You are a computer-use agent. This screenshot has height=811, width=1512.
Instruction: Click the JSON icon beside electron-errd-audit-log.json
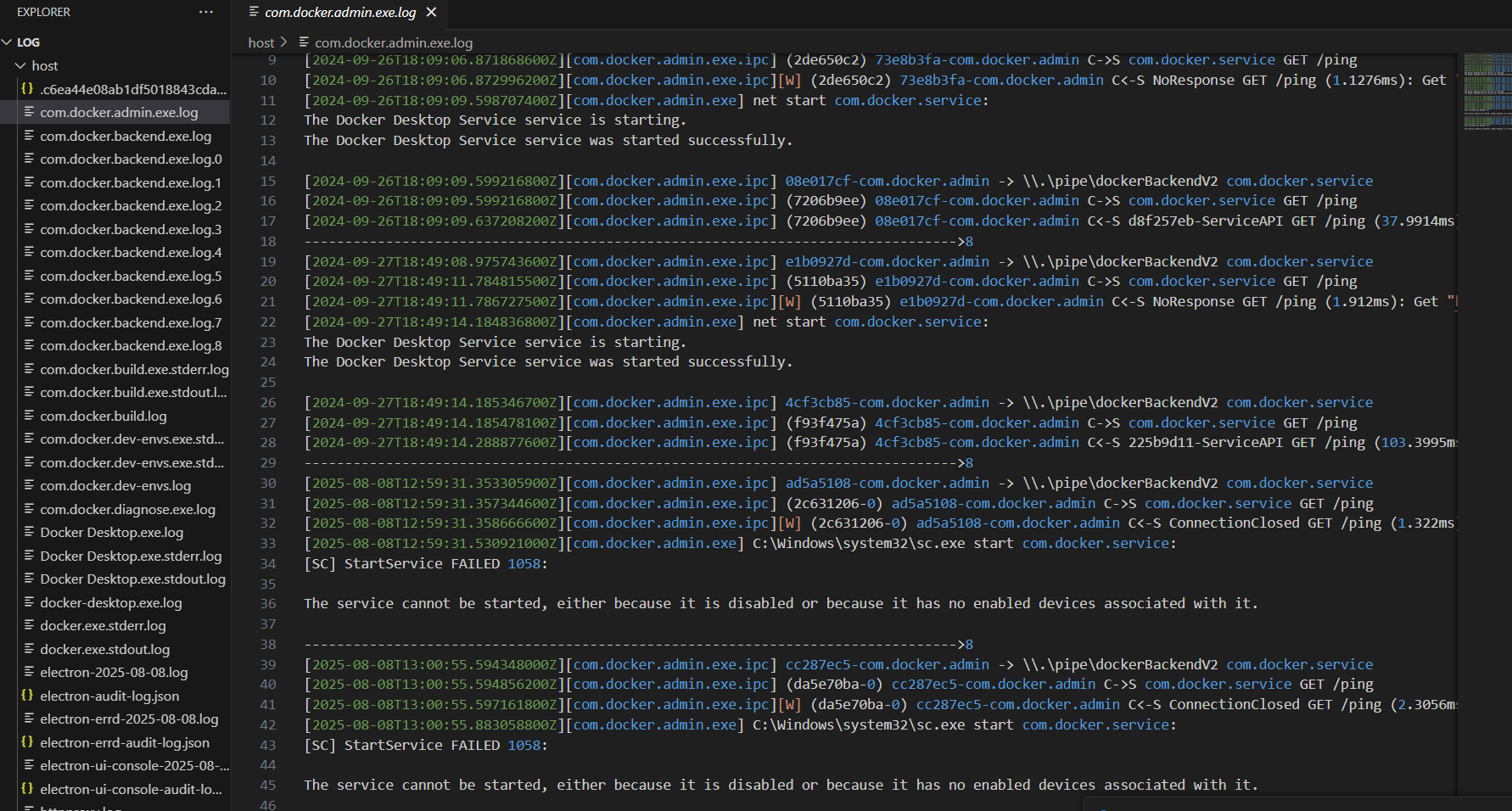pyautogui.click(x=28, y=742)
